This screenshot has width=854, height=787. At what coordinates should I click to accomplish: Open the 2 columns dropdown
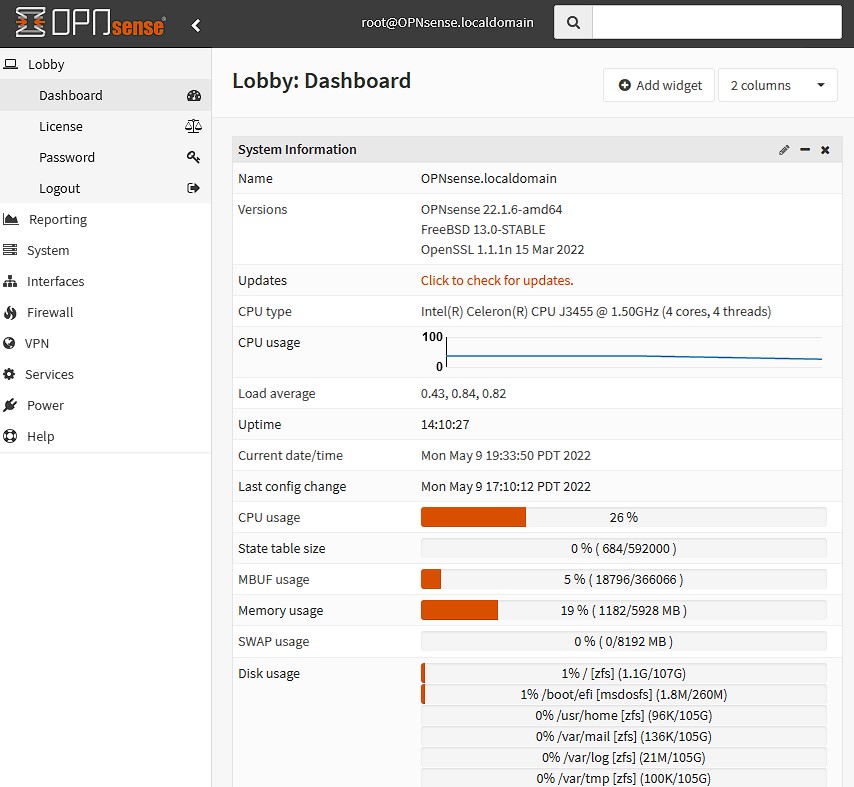pyautogui.click(x=778, y=85)
